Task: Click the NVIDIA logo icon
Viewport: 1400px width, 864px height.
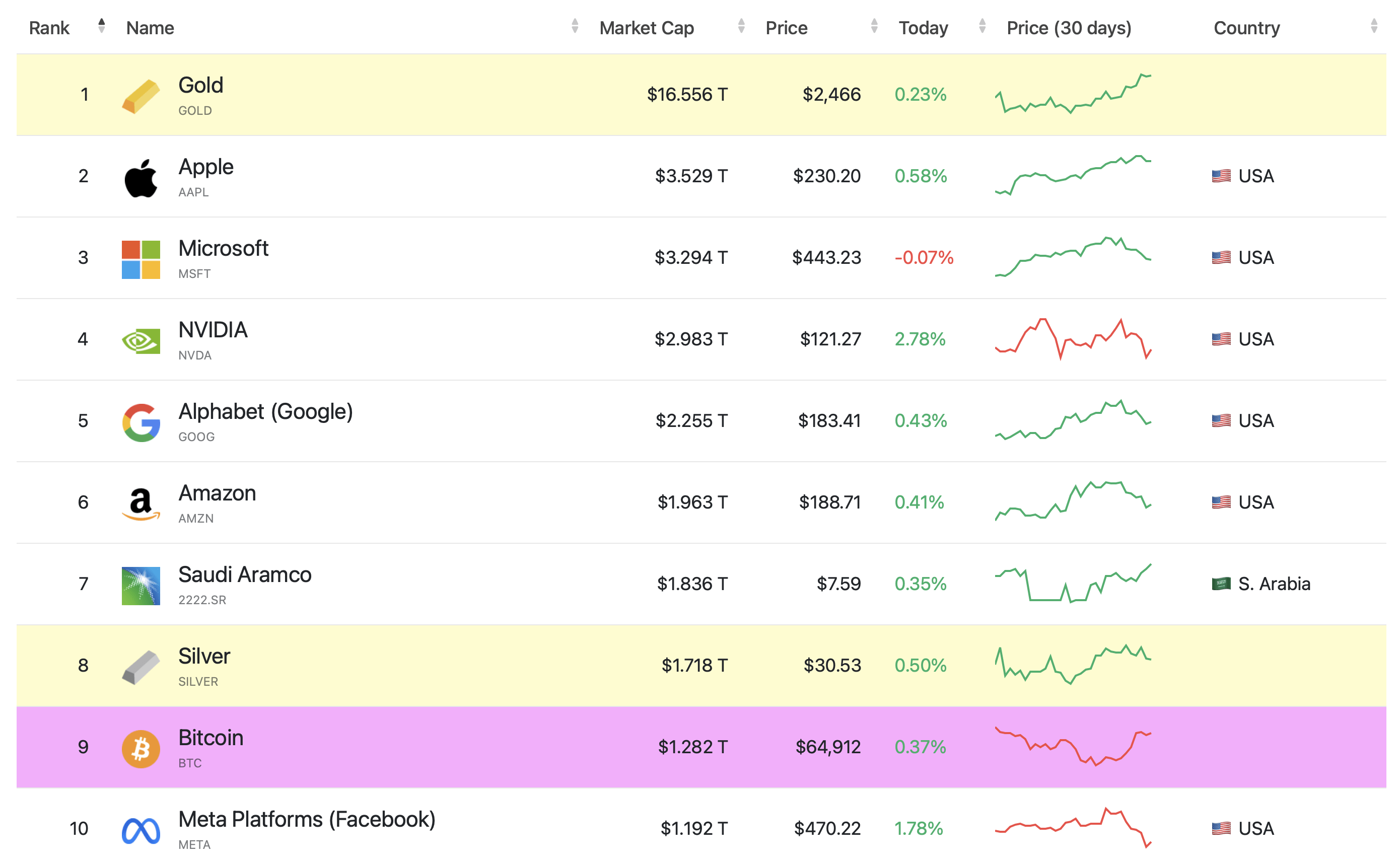Action: click(141, 341)
